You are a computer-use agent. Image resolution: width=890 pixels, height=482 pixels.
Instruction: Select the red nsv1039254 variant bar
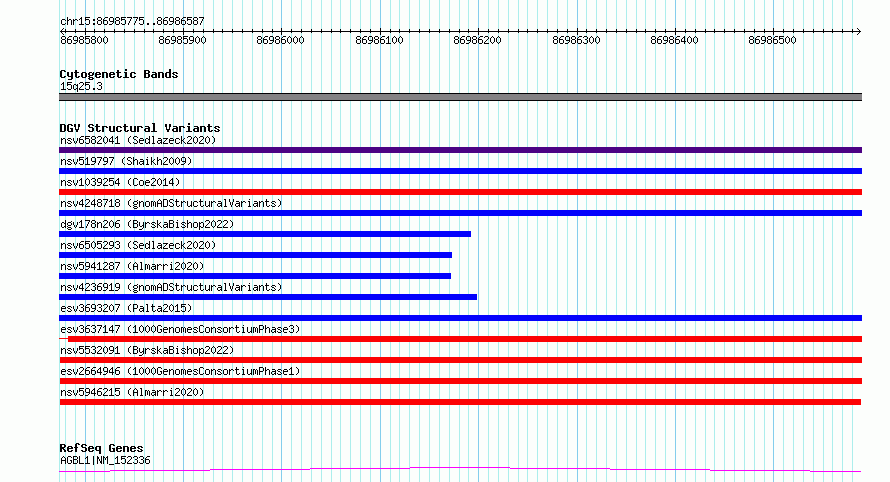coord(460,192)
